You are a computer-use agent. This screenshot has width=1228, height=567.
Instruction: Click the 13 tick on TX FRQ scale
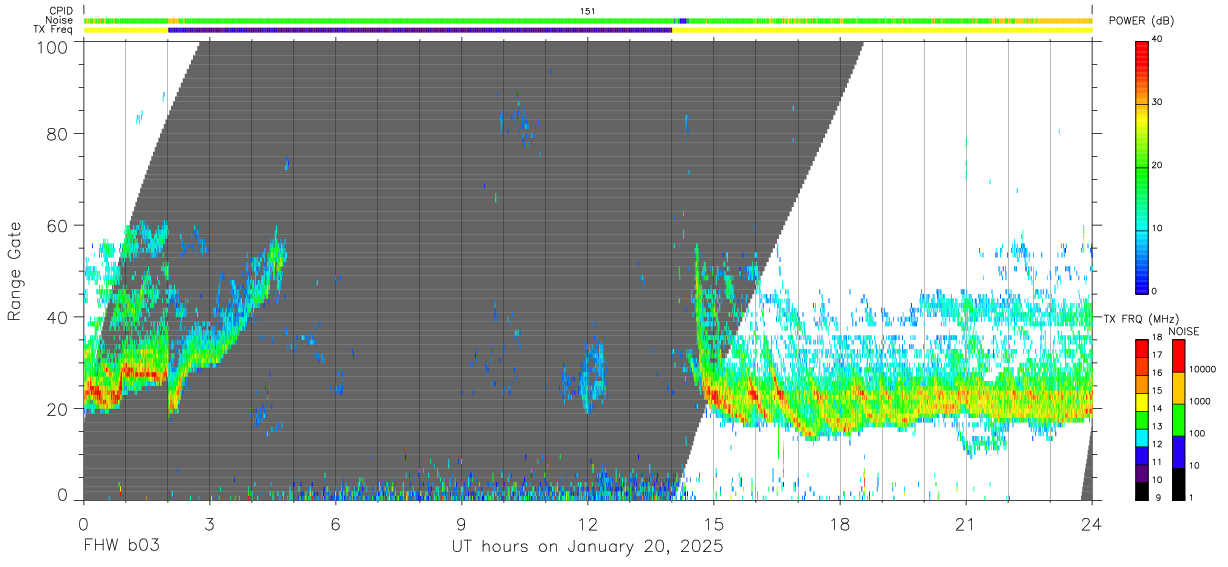(1158, 427)
